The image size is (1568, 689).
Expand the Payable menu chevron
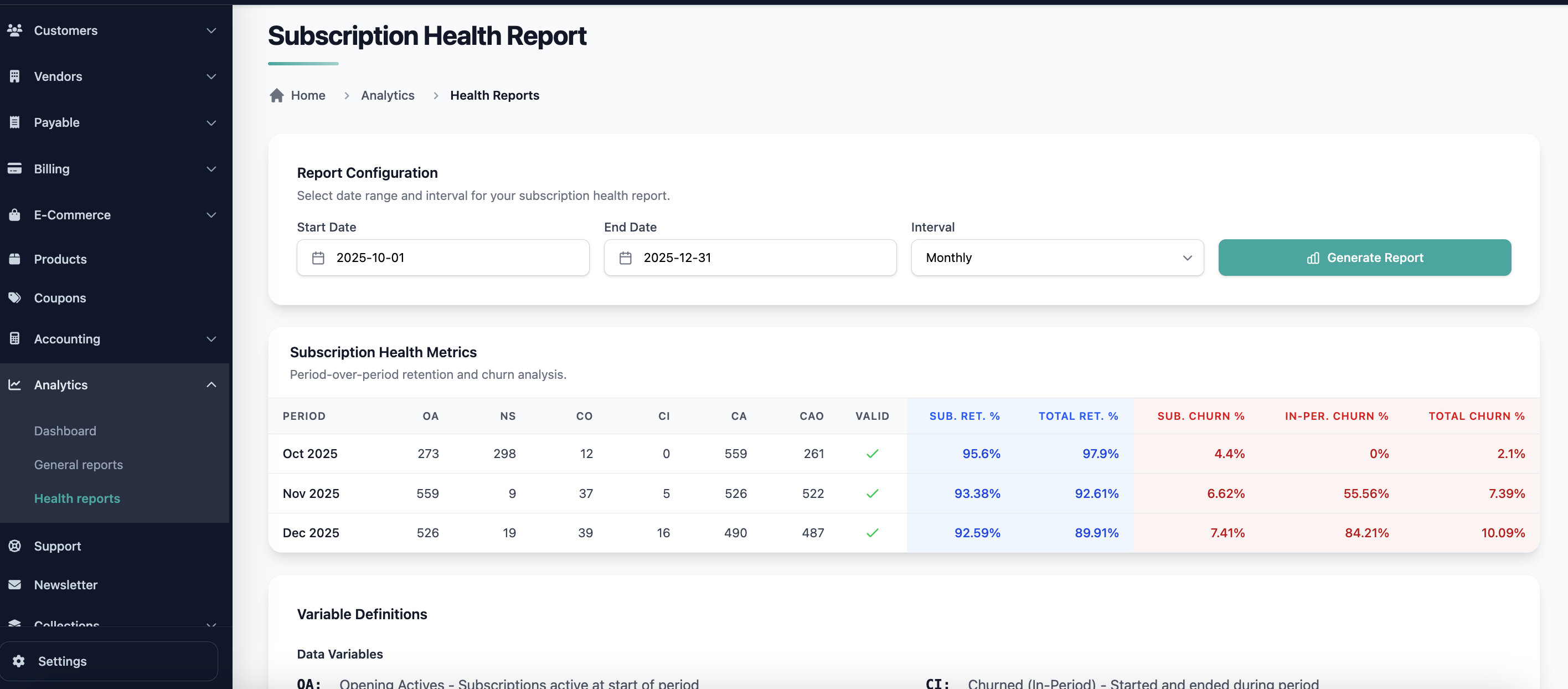click(210, 122)
